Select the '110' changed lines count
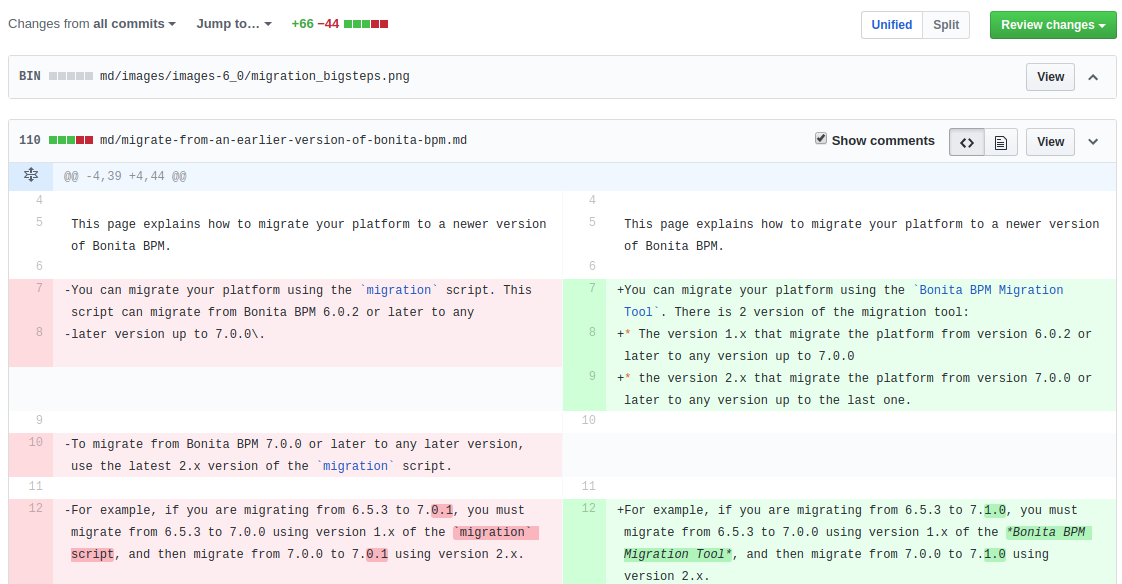This screenshot has height=584, width=1122. (29, 140)
